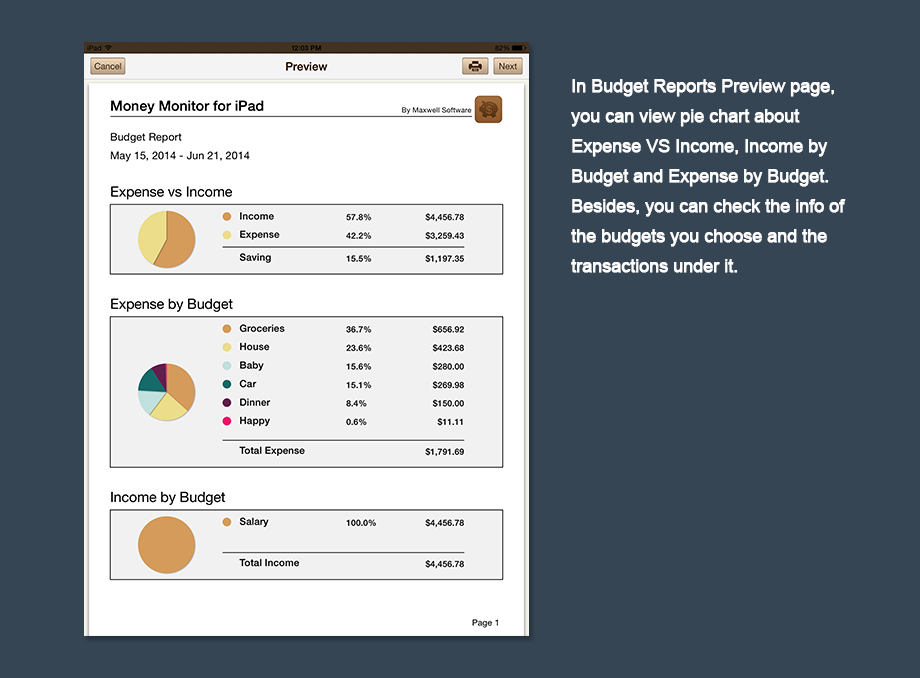This screenshot has width=920, height=678.
Task: Go to the Next preview page
Action: click(x=508, y=66)
